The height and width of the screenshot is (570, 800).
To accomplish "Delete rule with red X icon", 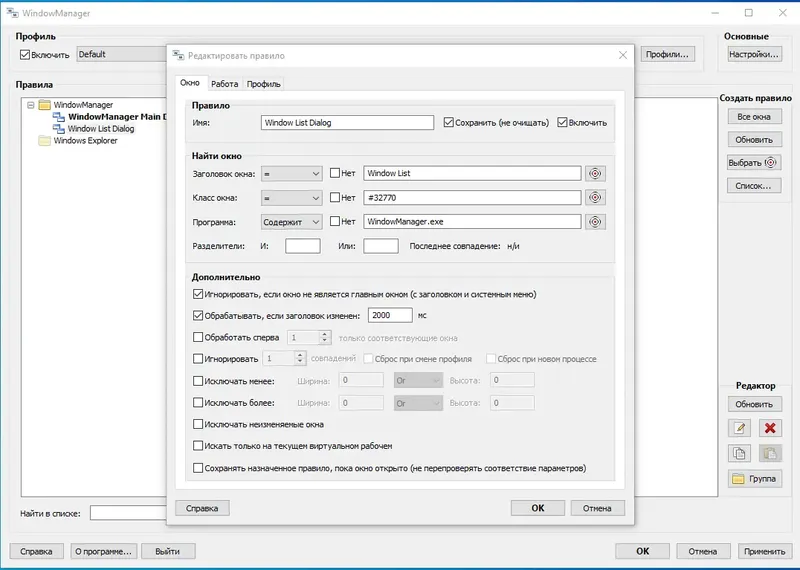I will point(770,428).
